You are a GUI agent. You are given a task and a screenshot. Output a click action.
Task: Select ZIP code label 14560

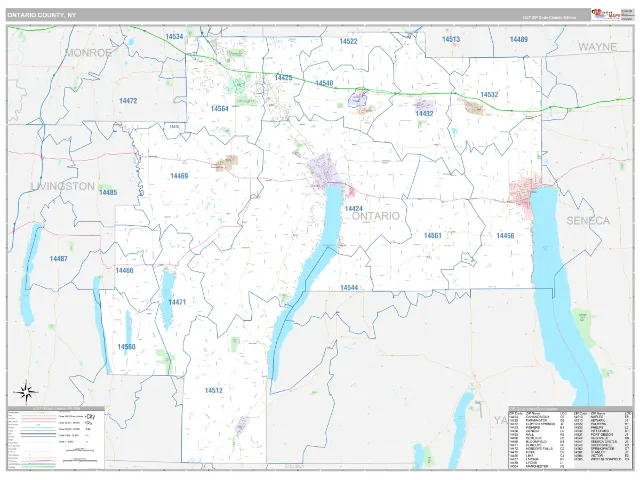127,347
